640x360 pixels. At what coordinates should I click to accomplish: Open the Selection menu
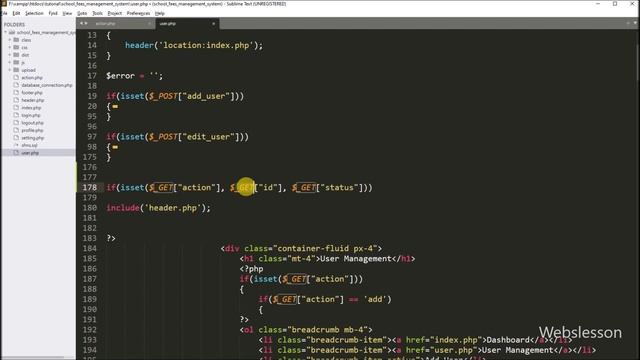(x=34, y=13)
